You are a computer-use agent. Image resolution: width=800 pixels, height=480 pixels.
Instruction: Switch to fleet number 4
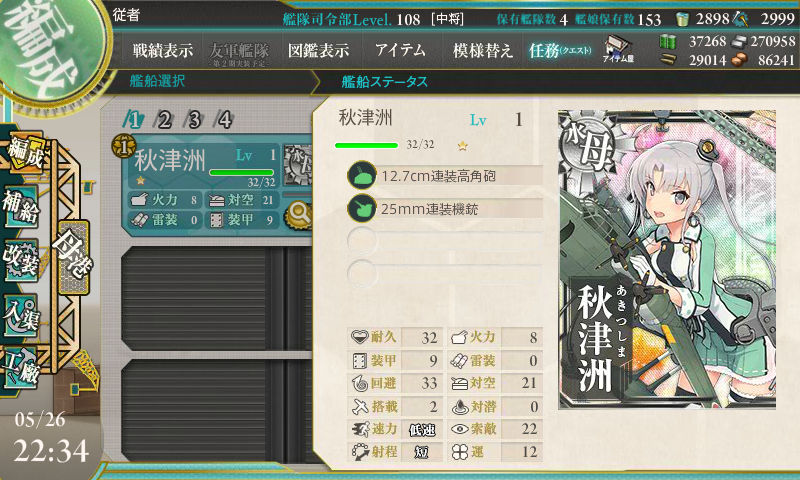click(x=224, y=120)
